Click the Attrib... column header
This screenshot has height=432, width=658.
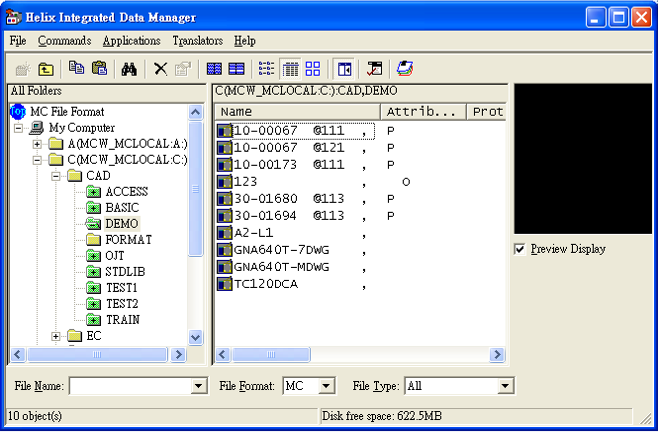(423, 112)
